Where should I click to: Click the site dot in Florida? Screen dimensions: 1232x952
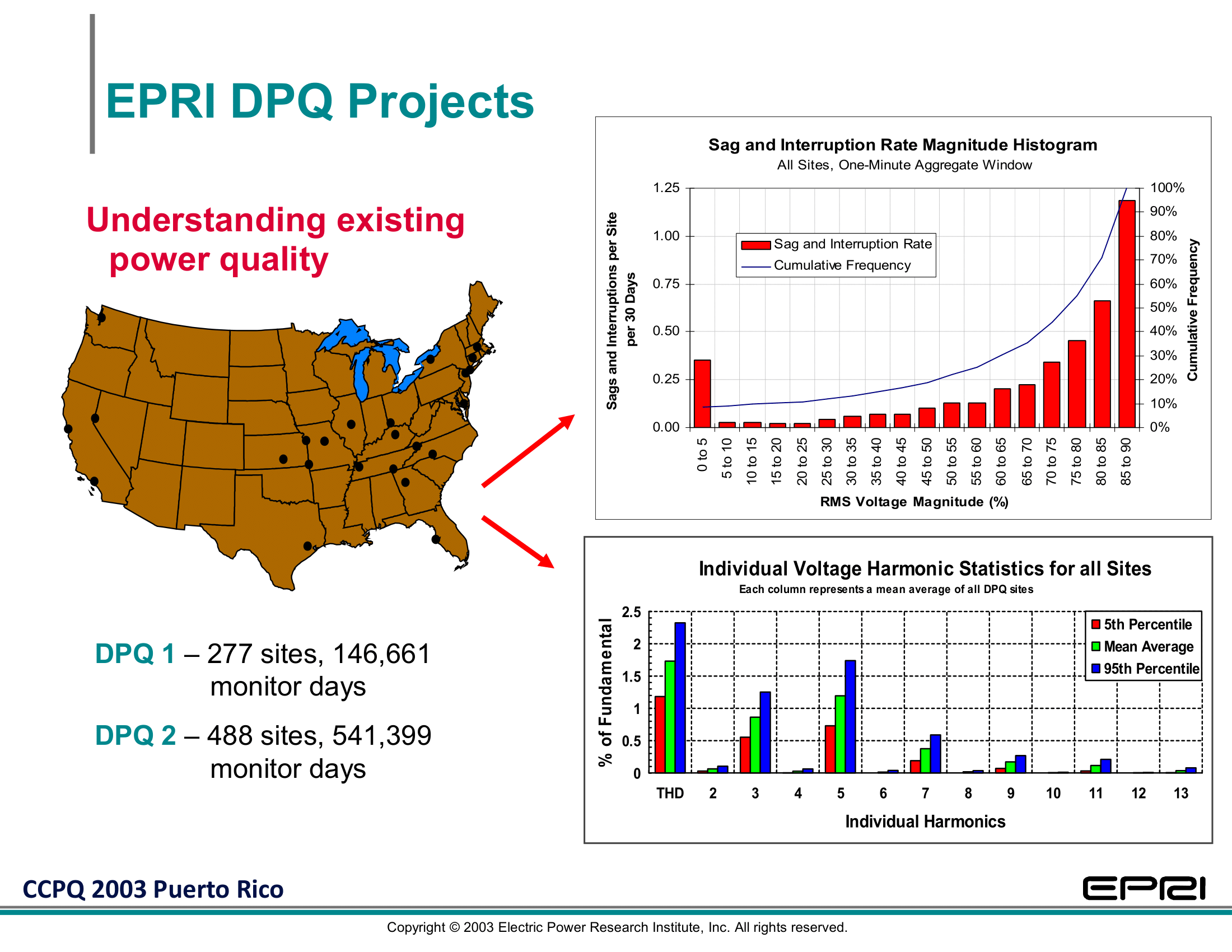tap(436, 539)
